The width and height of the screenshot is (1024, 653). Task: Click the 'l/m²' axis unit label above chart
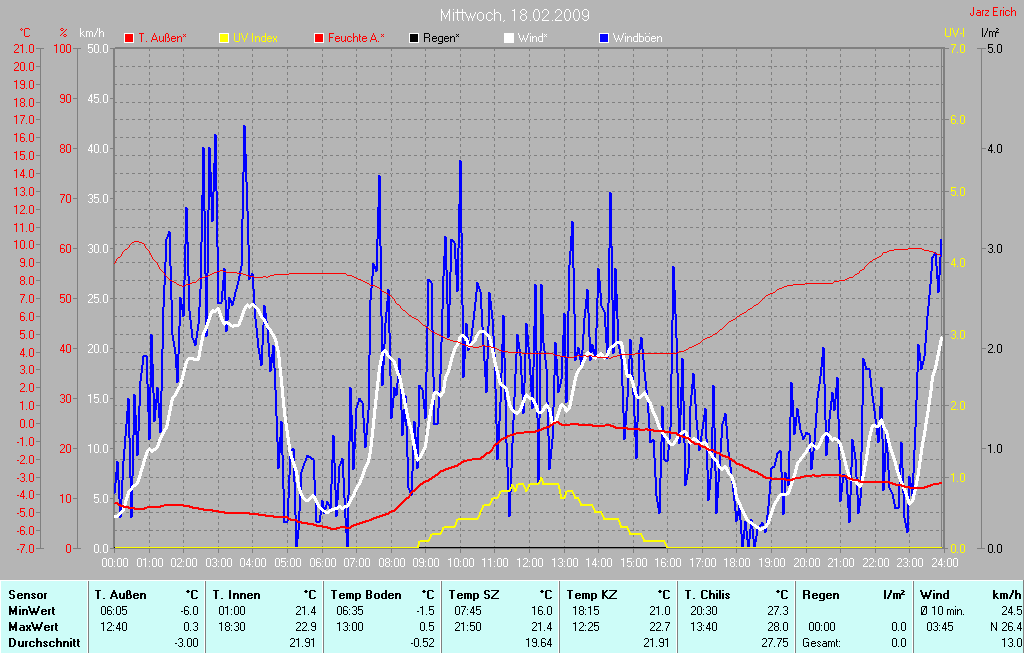tap(991, 33)
